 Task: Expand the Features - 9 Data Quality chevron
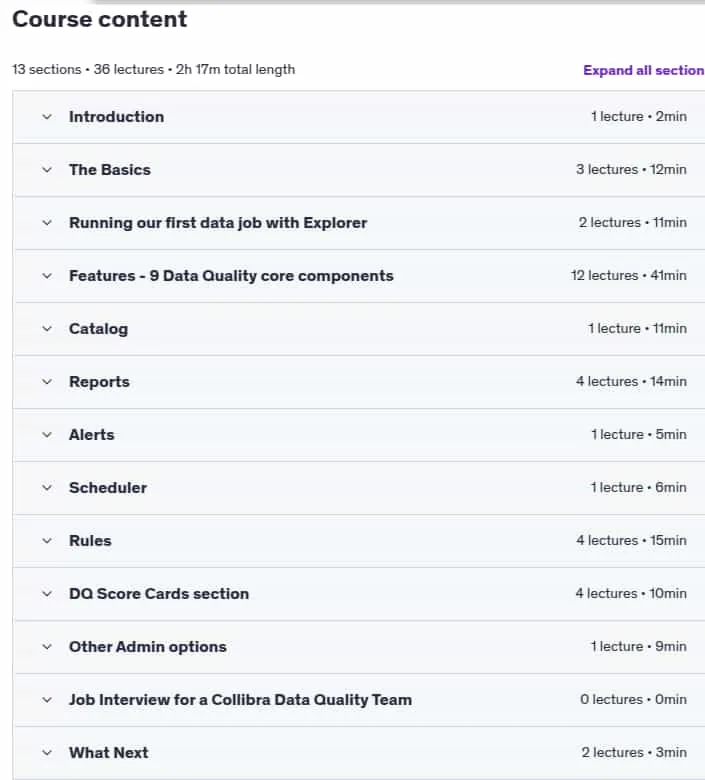[x=47, y=276]
